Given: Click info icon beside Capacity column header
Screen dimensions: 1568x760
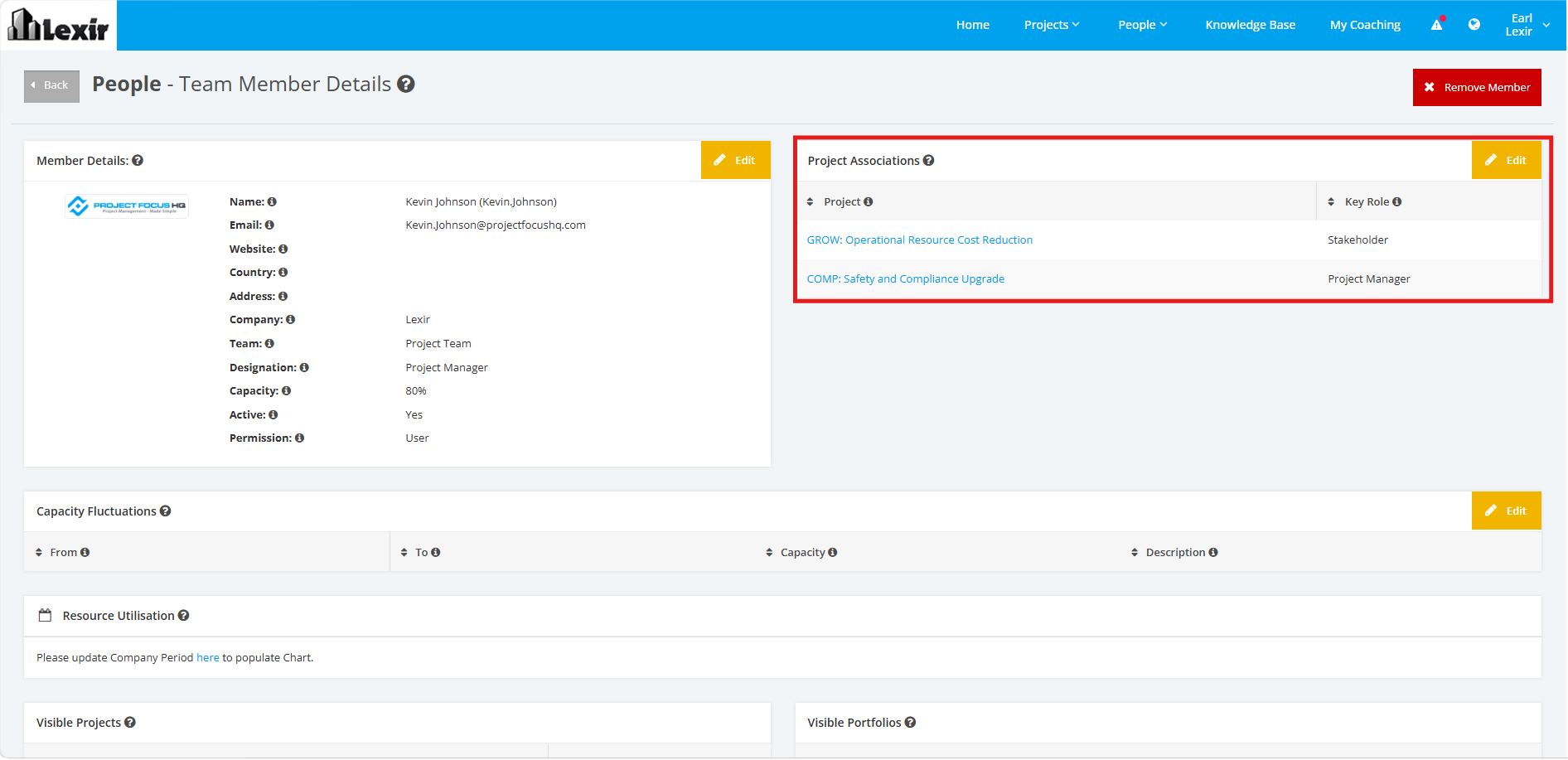Looking at the screenshot, I should [833, 553].
